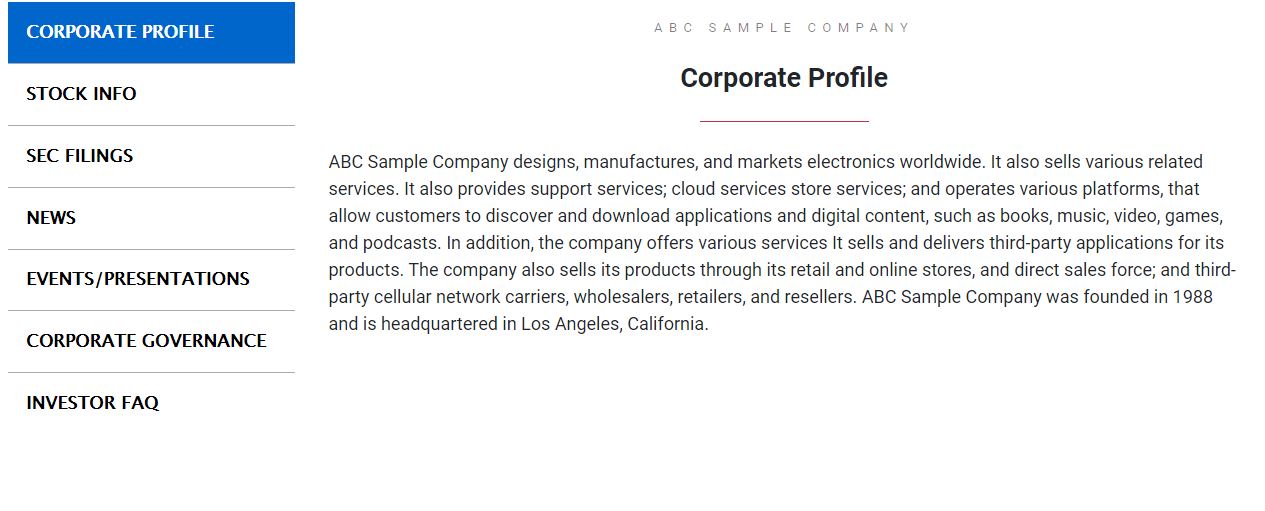The height and width of the screenshot is (511, 1265).
Task: Click the Corporate Profile page heading
Action: tap(784, 78)
